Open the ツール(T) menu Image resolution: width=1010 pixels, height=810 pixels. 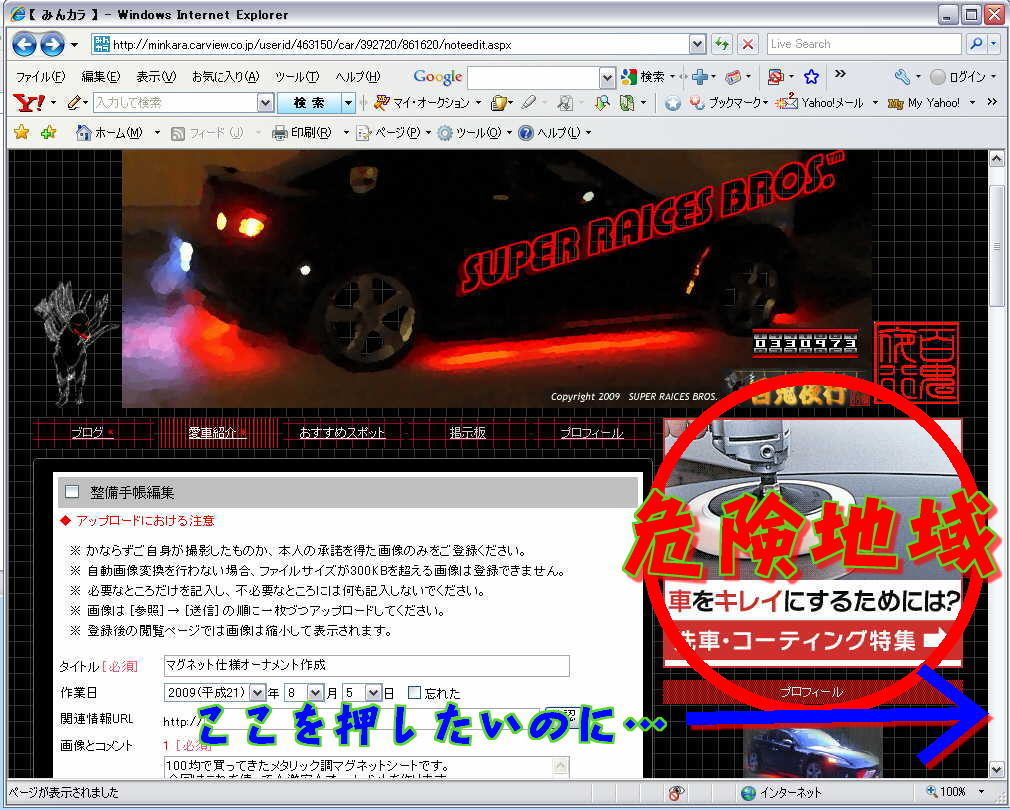(x=297, y=77)
